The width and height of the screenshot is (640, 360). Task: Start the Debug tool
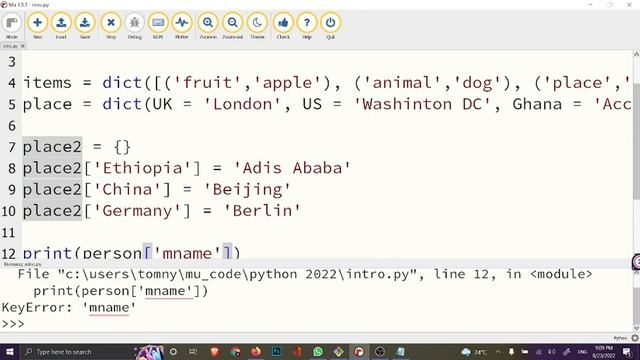[134, 25]
